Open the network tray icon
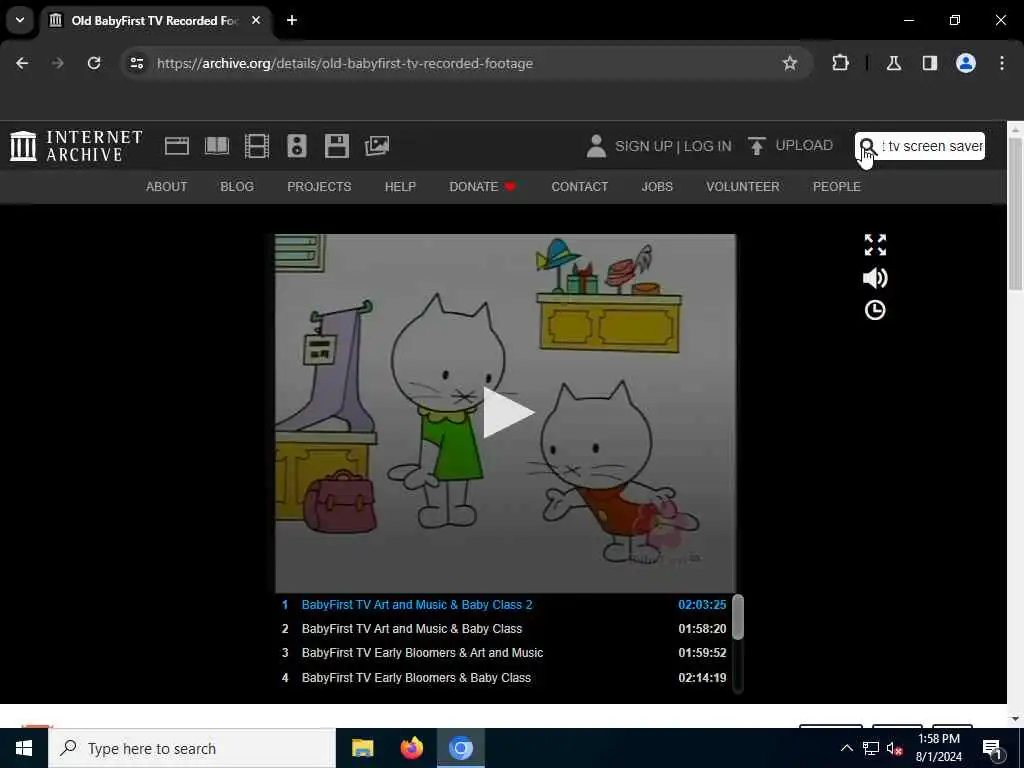1024x768 pixels. (871, 748)
